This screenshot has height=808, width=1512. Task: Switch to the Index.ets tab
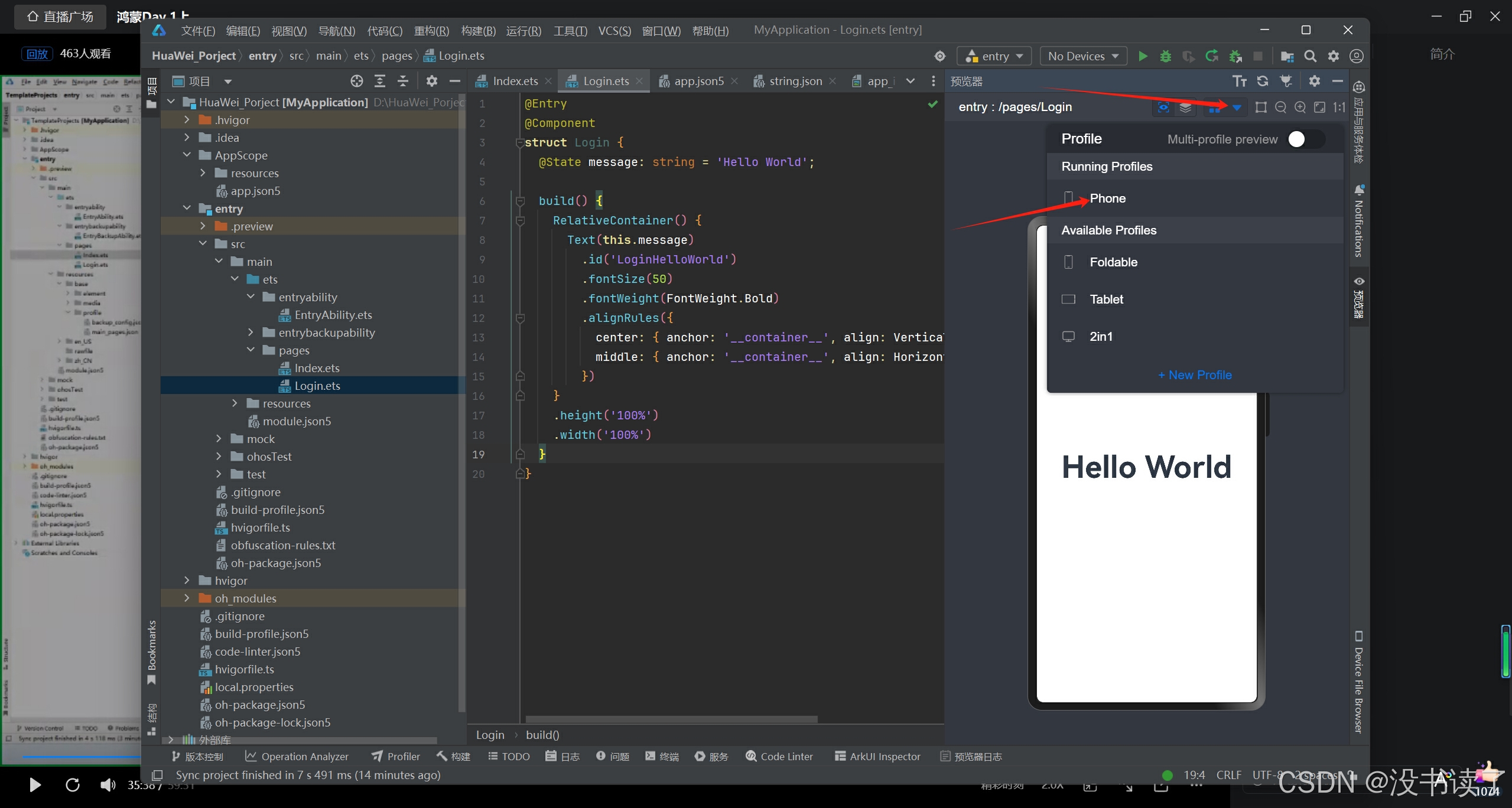click(x=514, y=81)
